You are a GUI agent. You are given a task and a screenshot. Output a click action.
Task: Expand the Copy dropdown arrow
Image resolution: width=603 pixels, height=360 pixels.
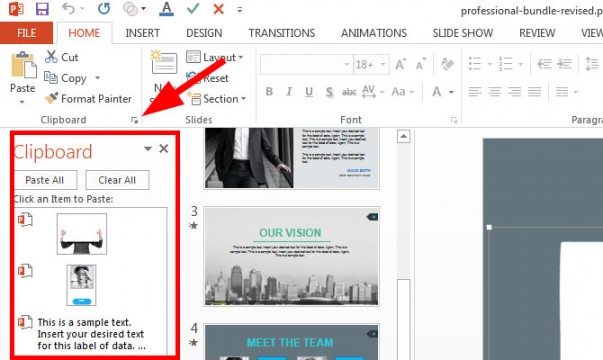(98, 78)
